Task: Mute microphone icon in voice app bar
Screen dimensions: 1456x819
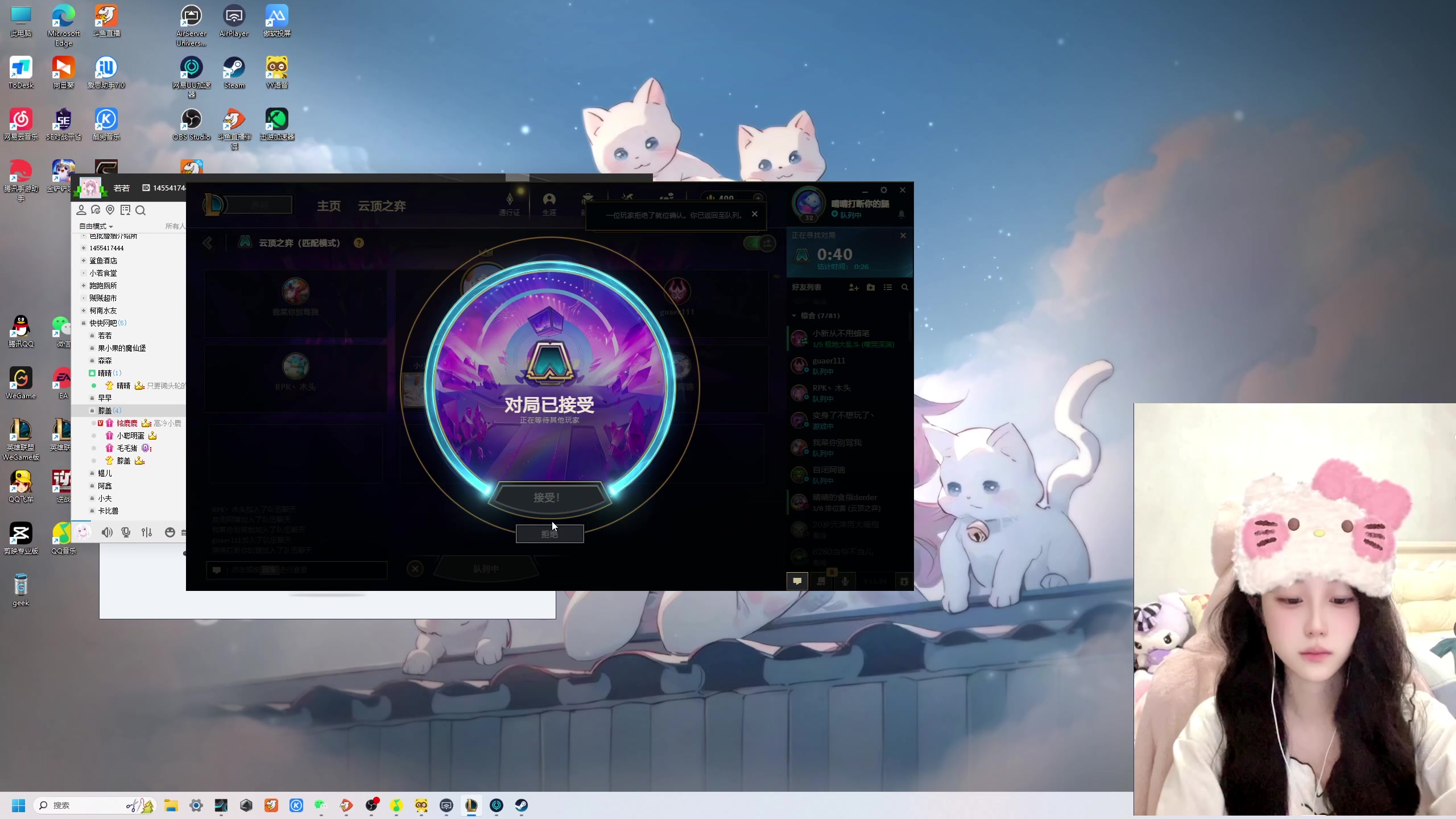Action: point(126,532)
